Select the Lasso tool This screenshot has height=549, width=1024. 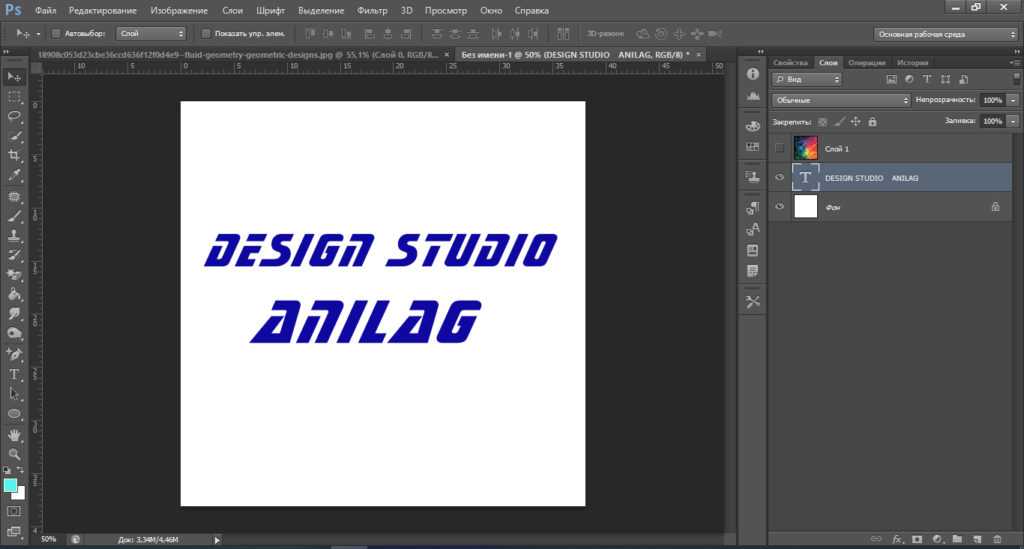point(14,116)
